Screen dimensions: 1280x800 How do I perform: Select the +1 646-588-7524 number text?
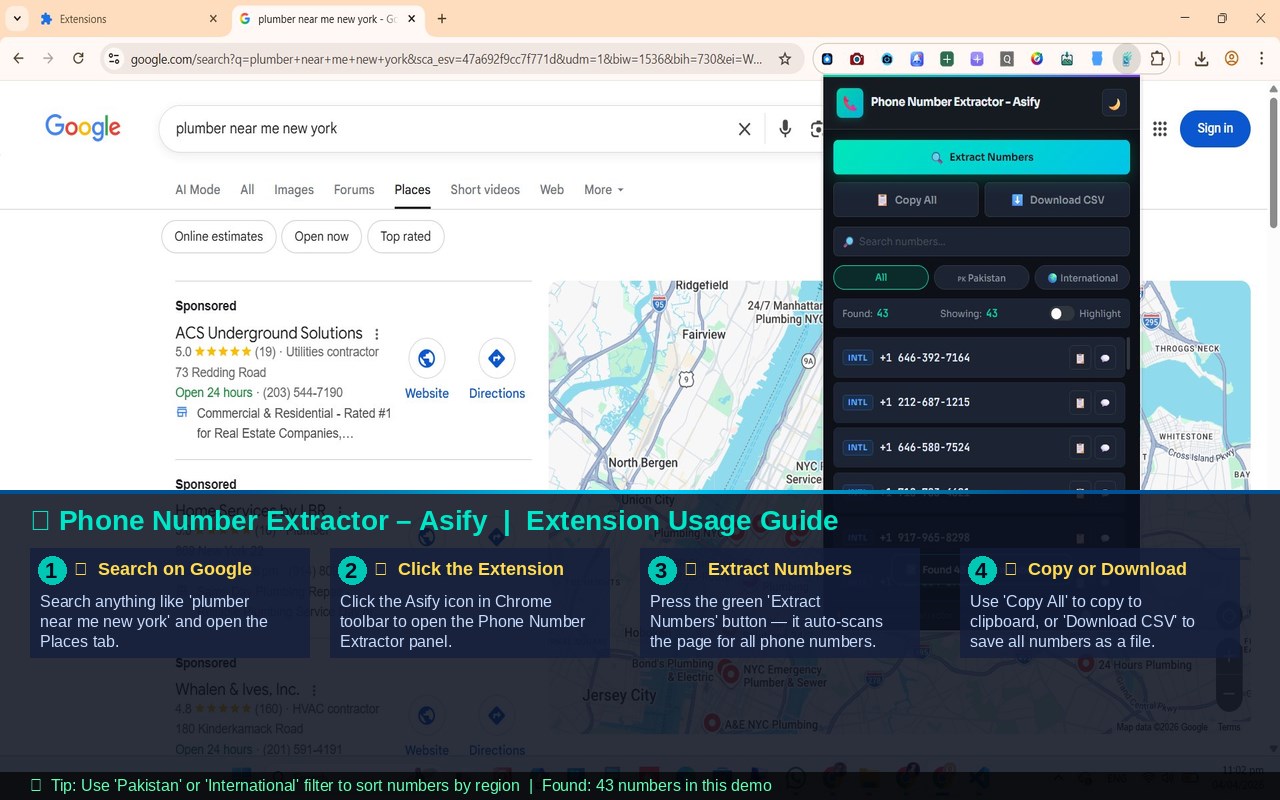click(x=925, y=448)
